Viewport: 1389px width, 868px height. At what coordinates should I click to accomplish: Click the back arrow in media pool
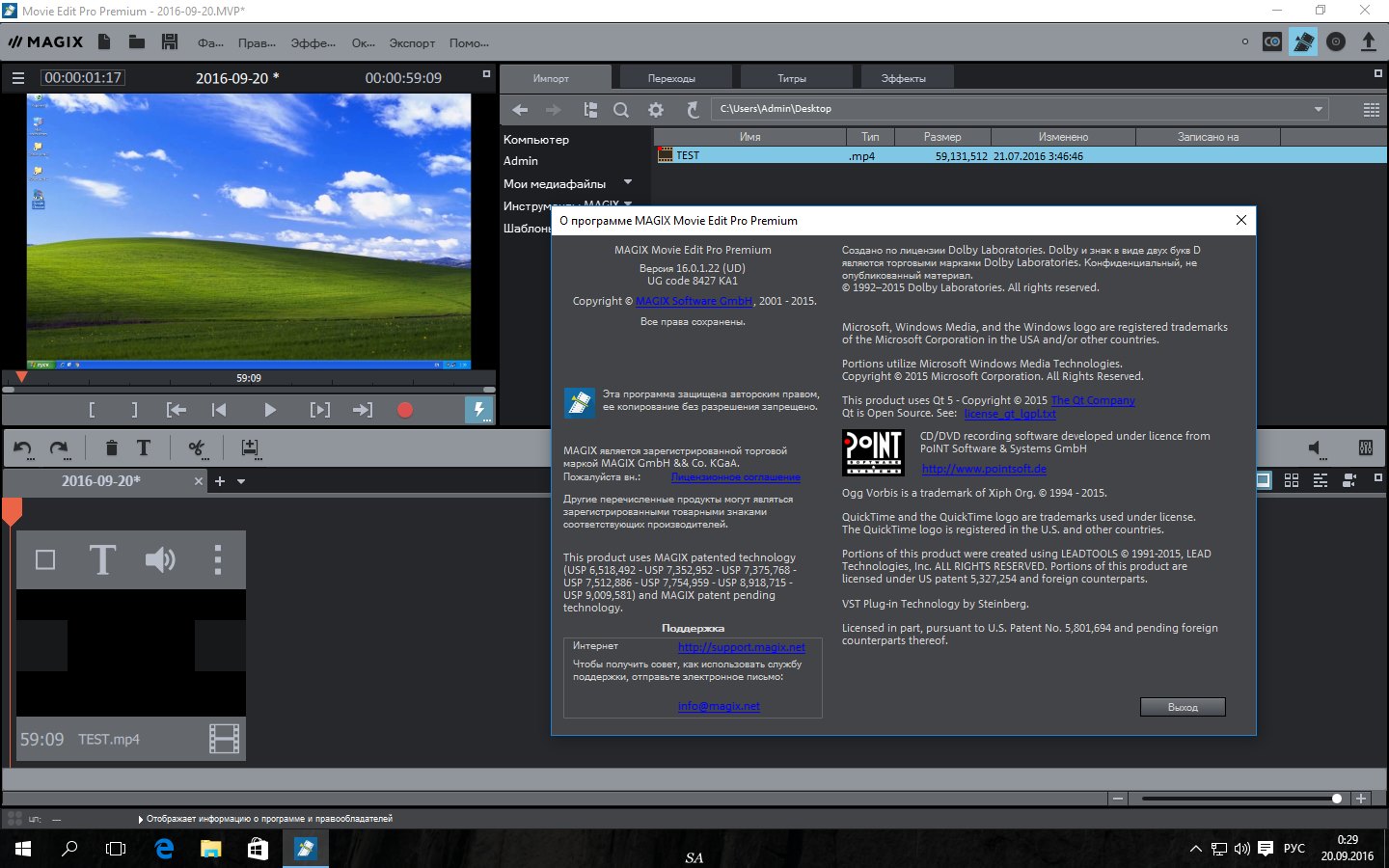coord(520,110)
